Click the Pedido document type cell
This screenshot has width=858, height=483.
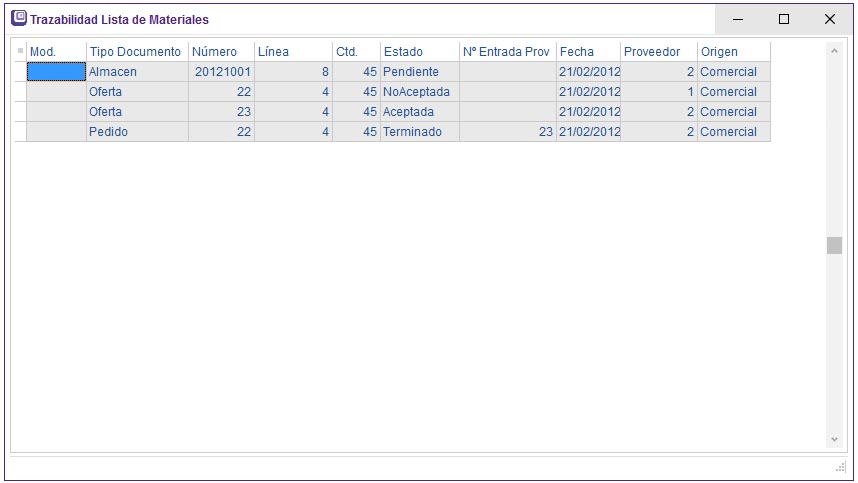[x=136, y=132]
